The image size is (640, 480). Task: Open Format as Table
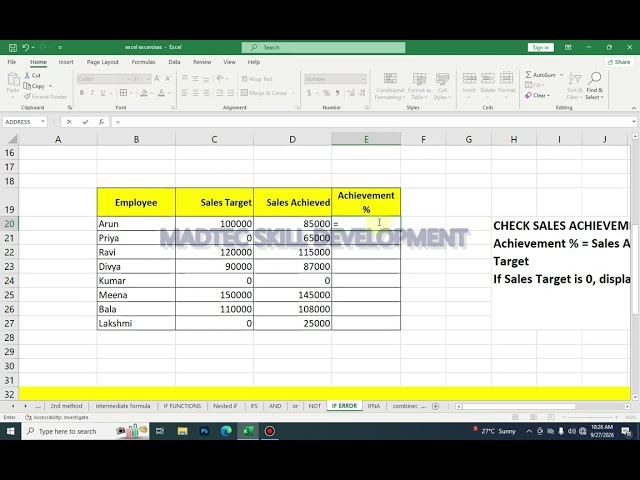pyautogui.click(x=419, y=86)
